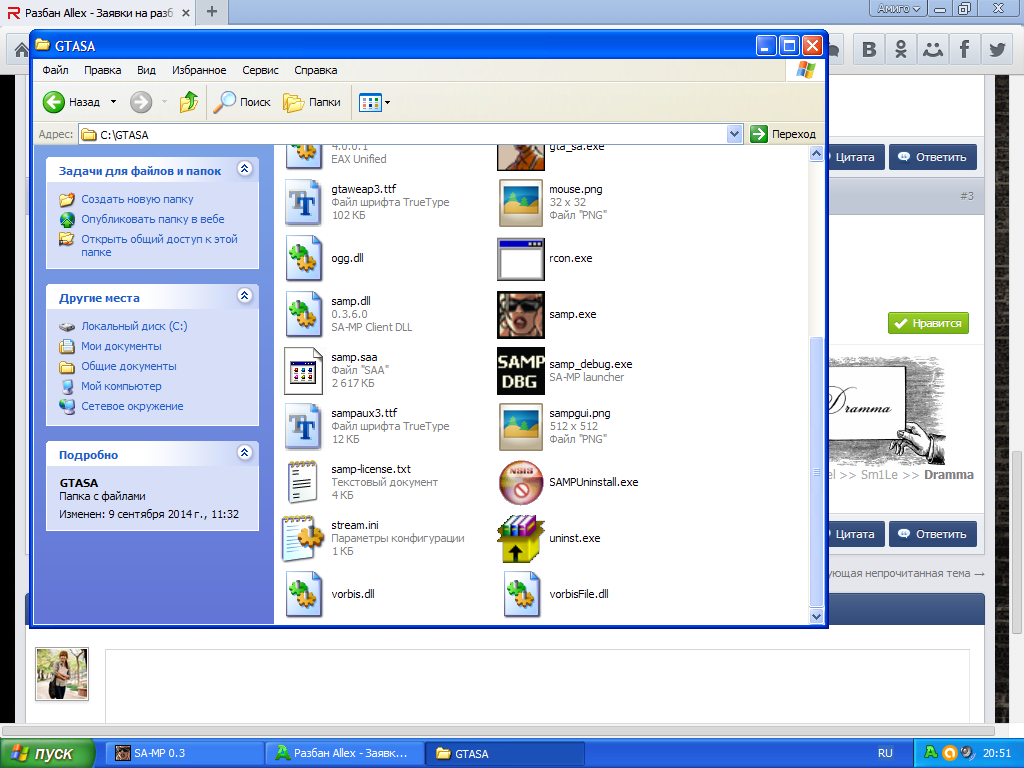This screenshot has width=1024, height=768.
Task: Click the green Back arrow icon
Action: pos(54,102)
